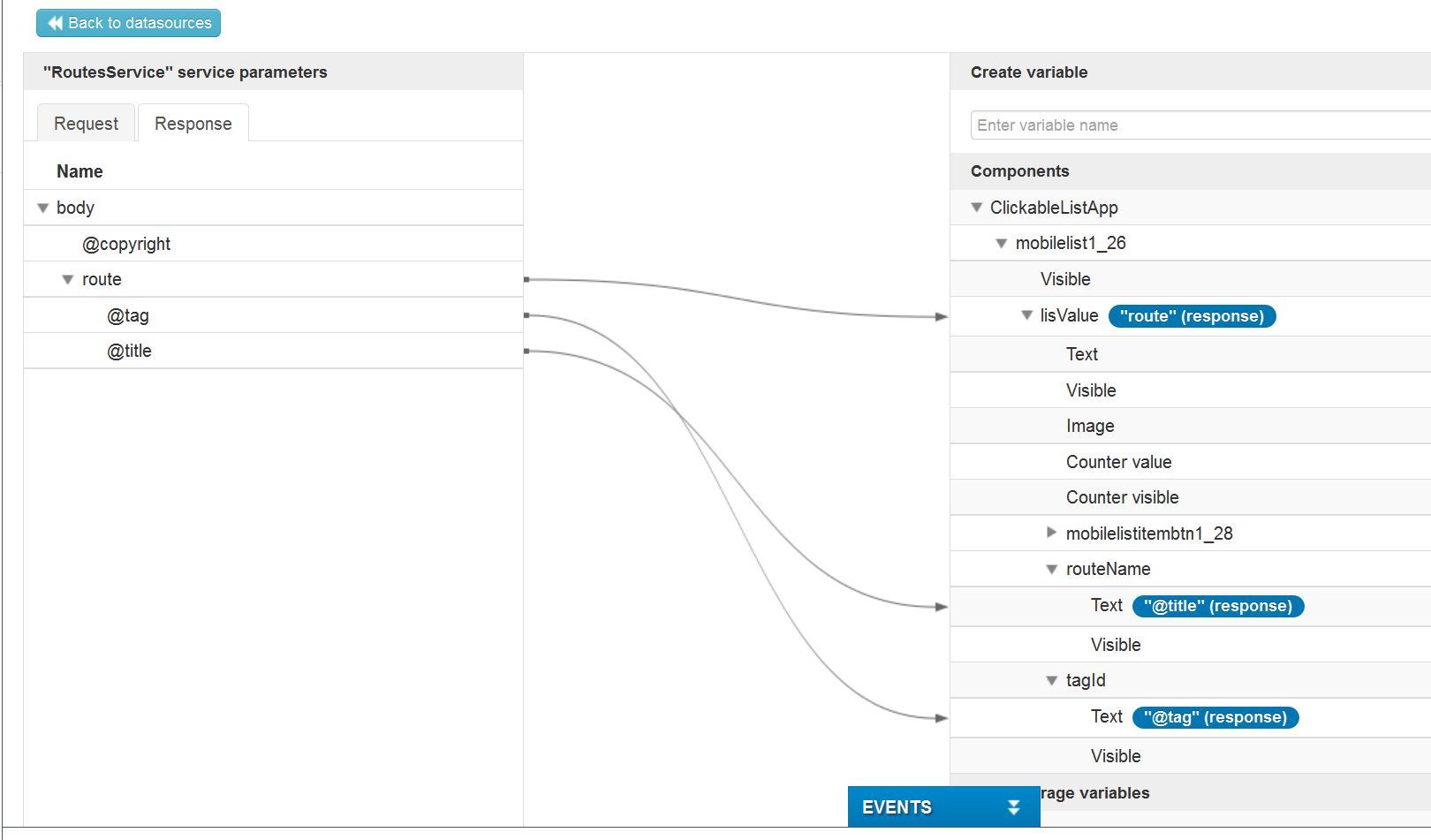This screenshot has width=1431, height=840.
Task: Go back to datasources
Action: [x=129, y=23]
